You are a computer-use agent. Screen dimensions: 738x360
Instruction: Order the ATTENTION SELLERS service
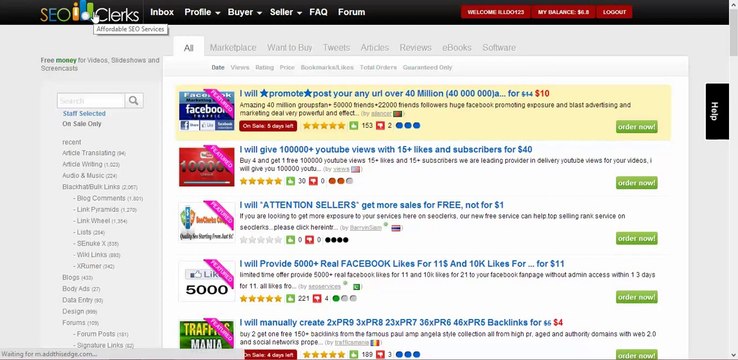click(x=636, y=238)
